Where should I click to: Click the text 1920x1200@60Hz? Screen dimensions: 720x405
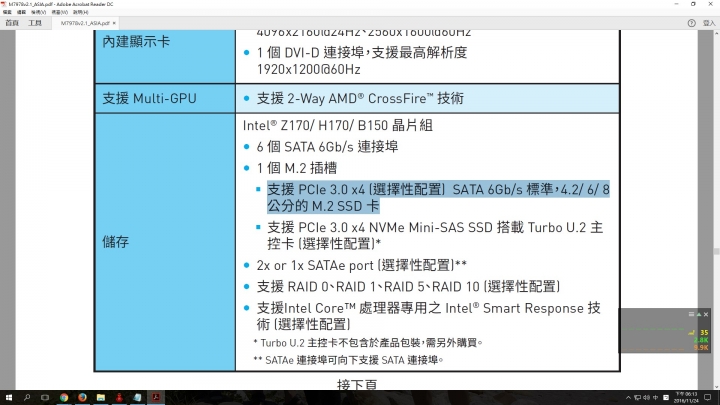309,70
